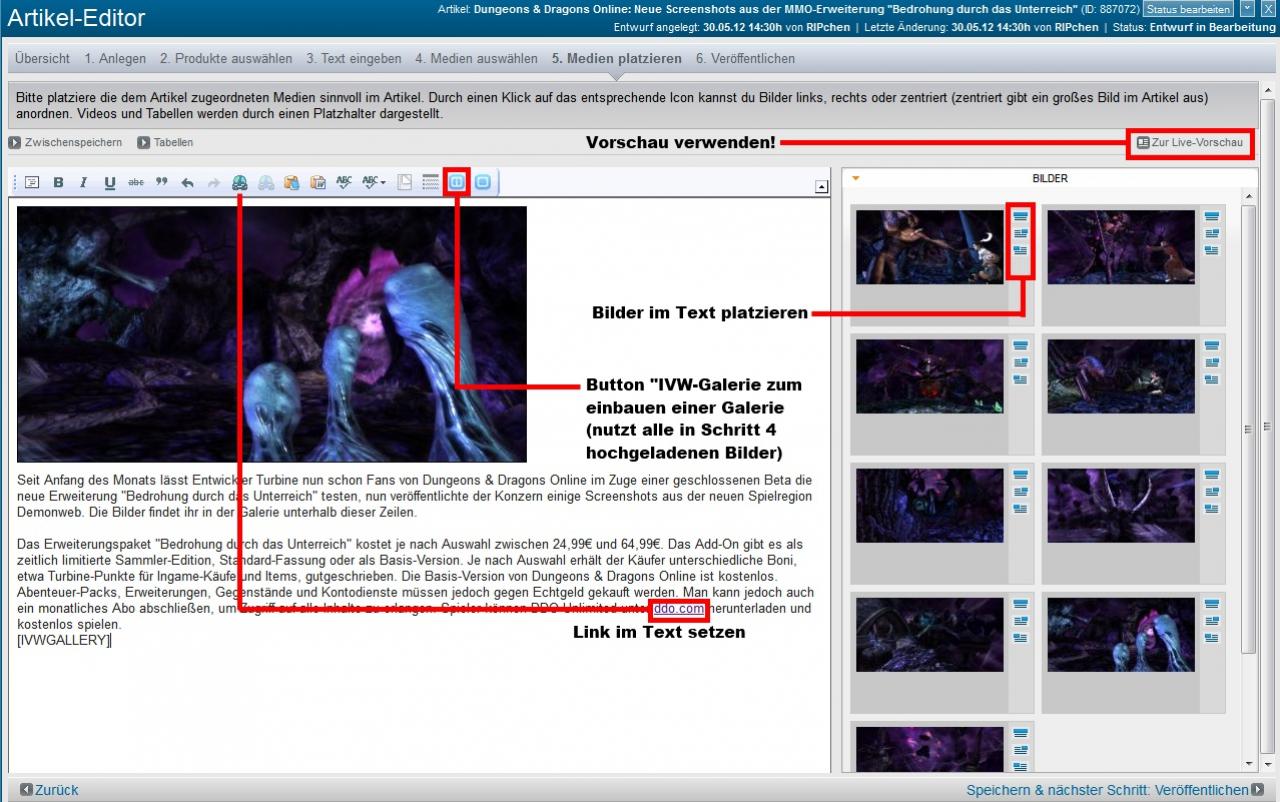Image resolution: width=1280 pixels, height=802 pixels.
Task: Collapse the editor toolbar with small arrow
Action: (x=821, y=186)
